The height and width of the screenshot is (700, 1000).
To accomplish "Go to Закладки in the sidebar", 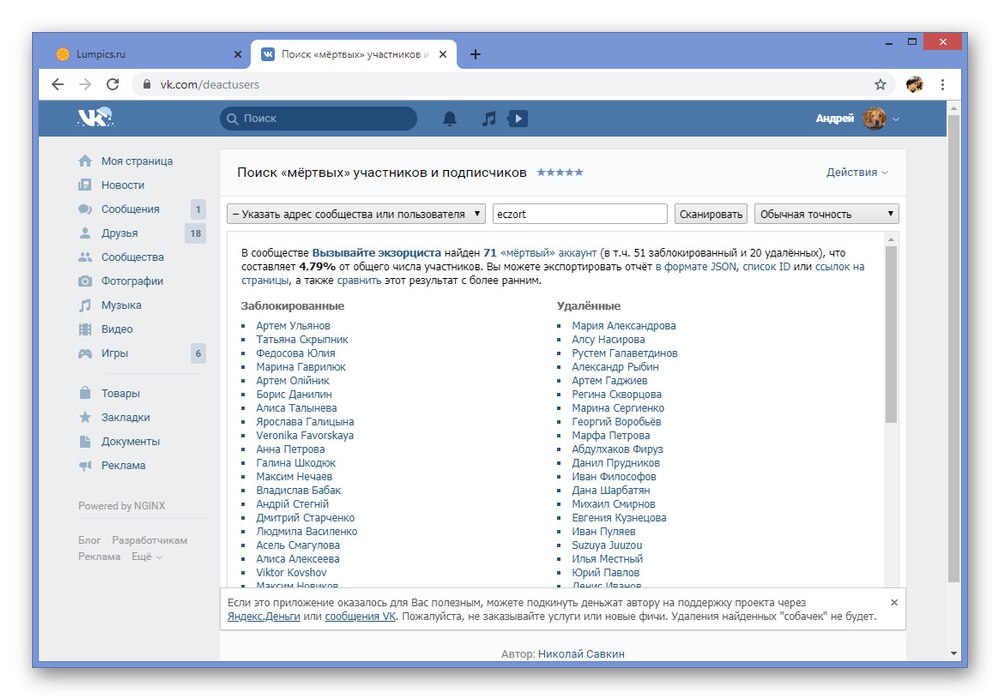I will pyautogui.click(x=125, y=417).
